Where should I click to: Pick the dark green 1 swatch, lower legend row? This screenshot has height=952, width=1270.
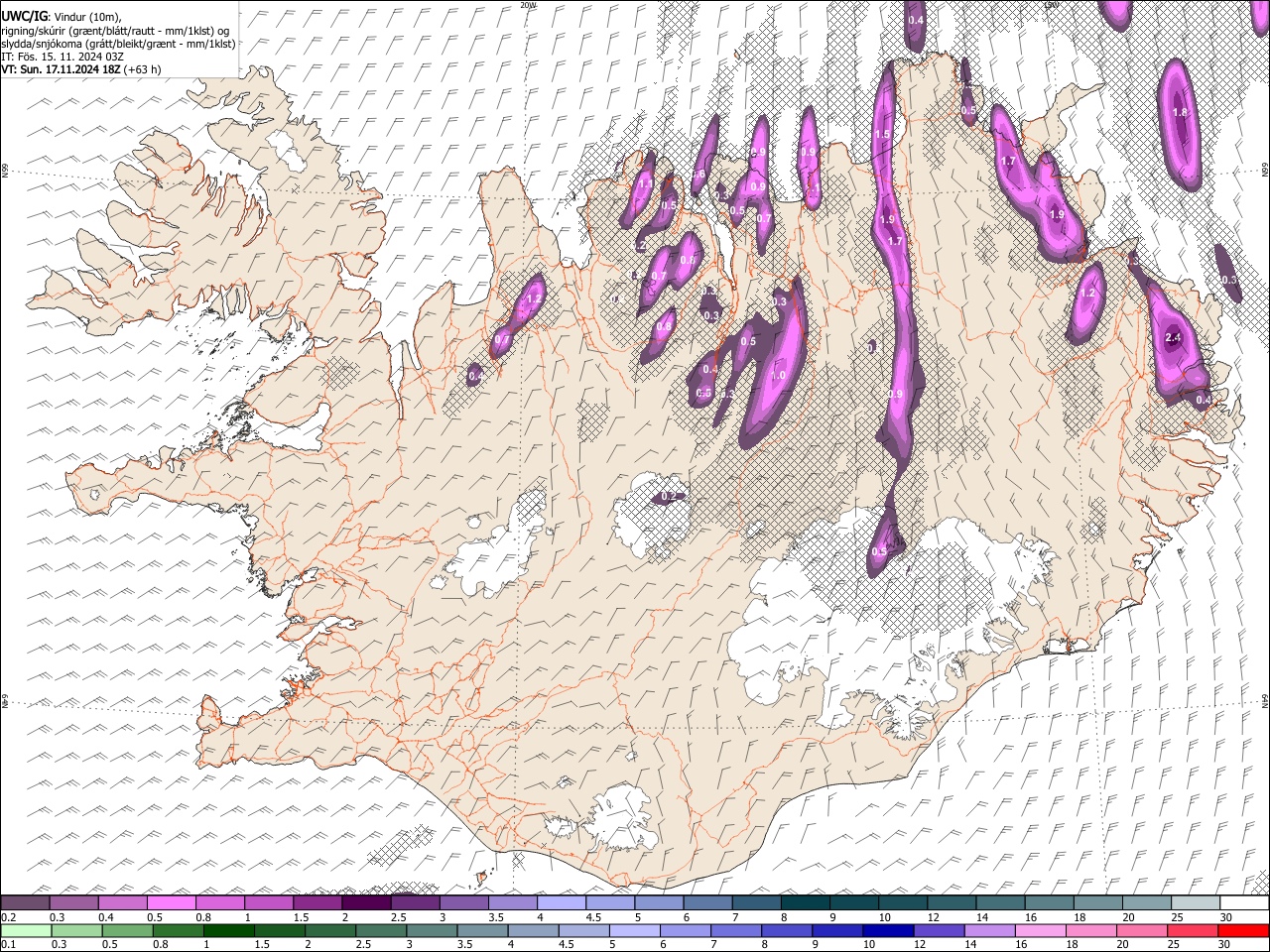click(x=229, y=930)
